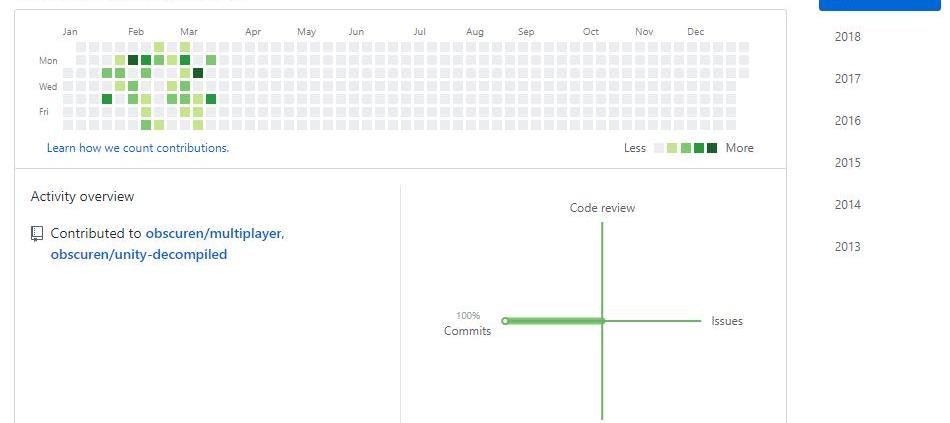Select the 2013 contribution year
Viewport: 950px width, 423px height.
click(x=848, y=247)
